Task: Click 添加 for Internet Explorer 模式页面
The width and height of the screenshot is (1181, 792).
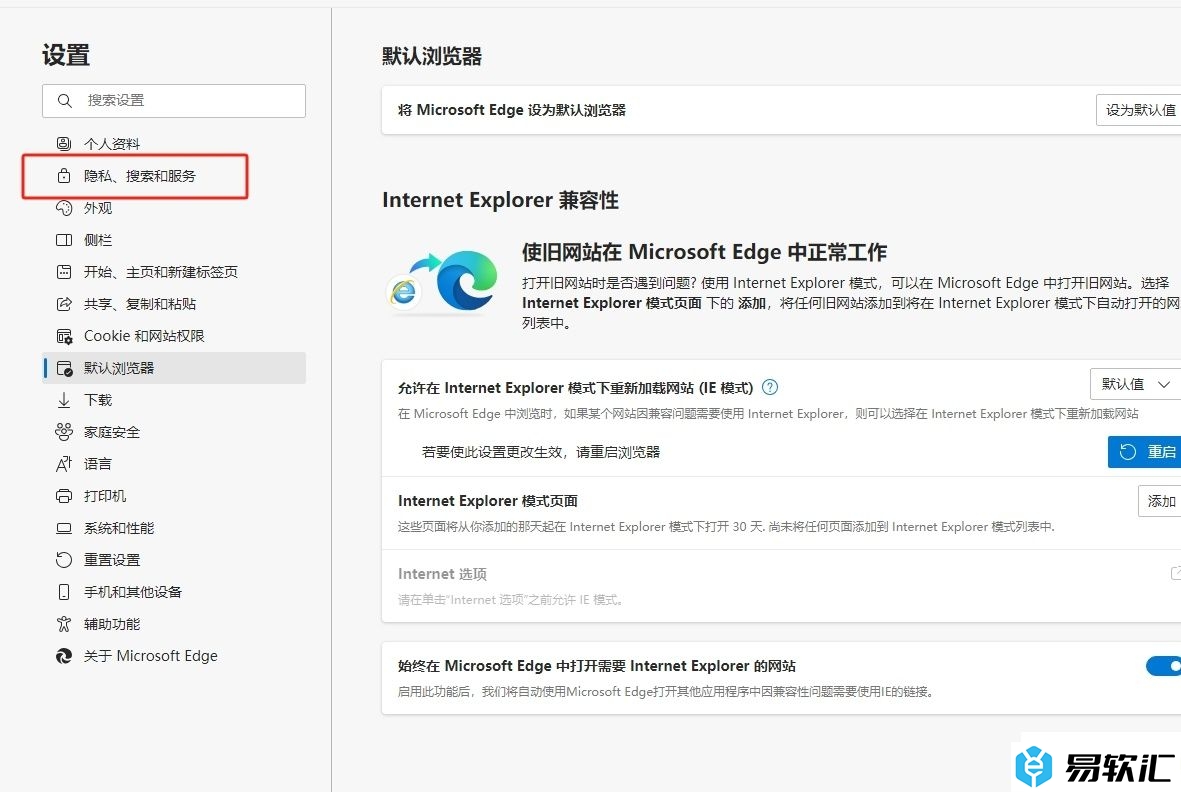Action: (1159, 501)
